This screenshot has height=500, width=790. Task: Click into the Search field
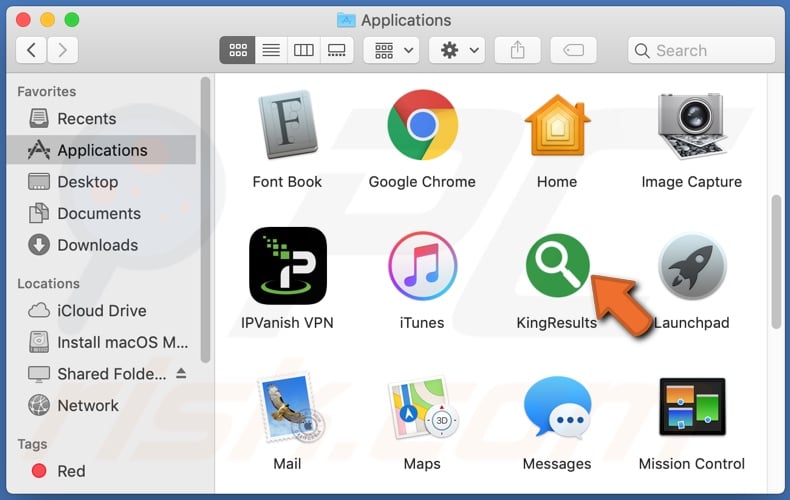[701, 50]
